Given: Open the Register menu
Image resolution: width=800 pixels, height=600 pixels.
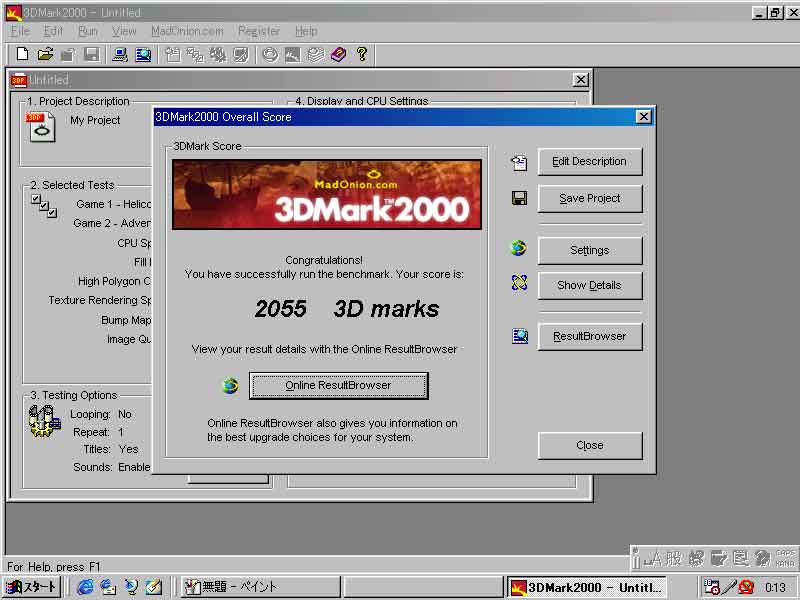Looking at the screenshot, I should pyautogui.click(x=259, y=31).
